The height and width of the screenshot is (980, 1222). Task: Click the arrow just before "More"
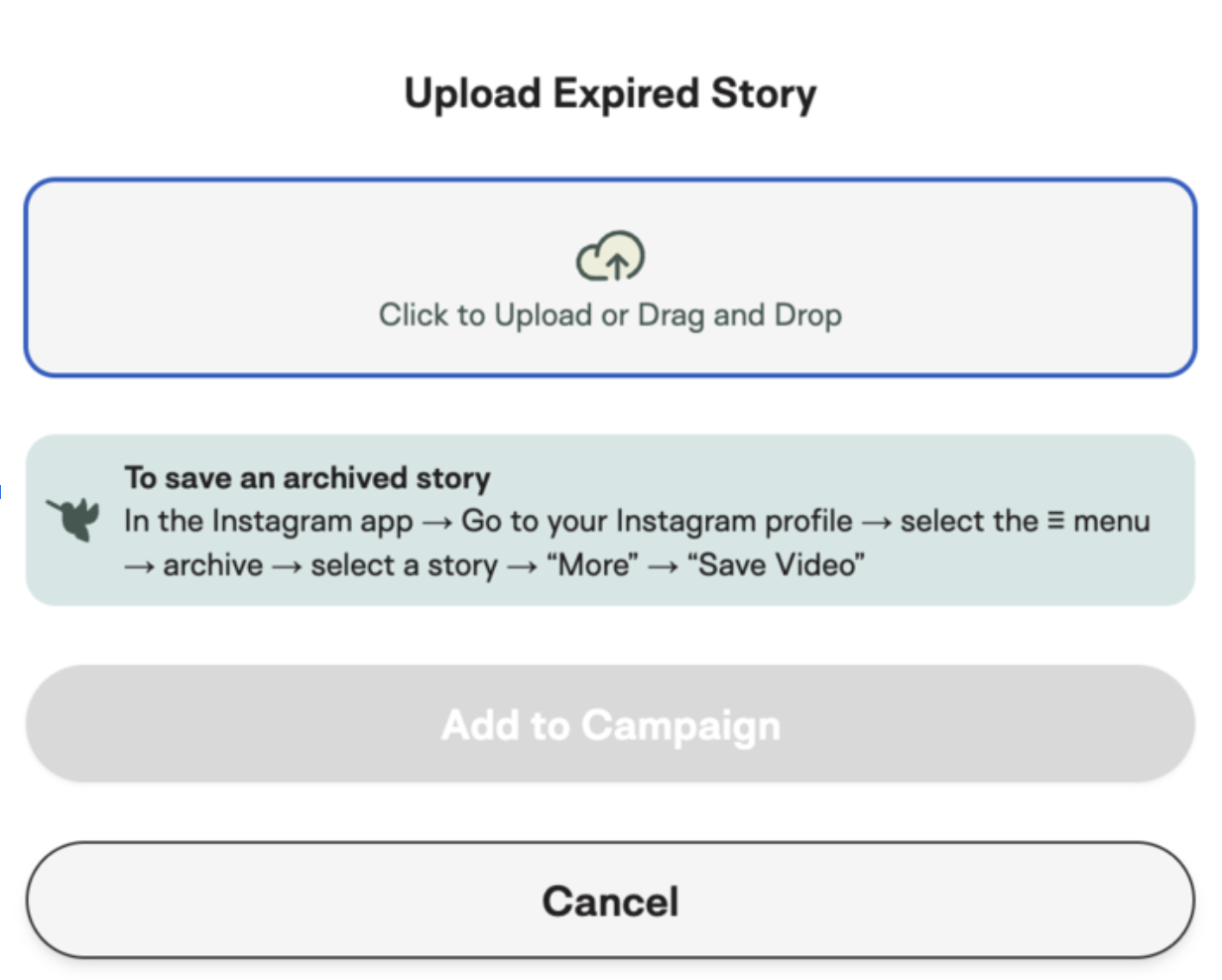click(522, 566)
